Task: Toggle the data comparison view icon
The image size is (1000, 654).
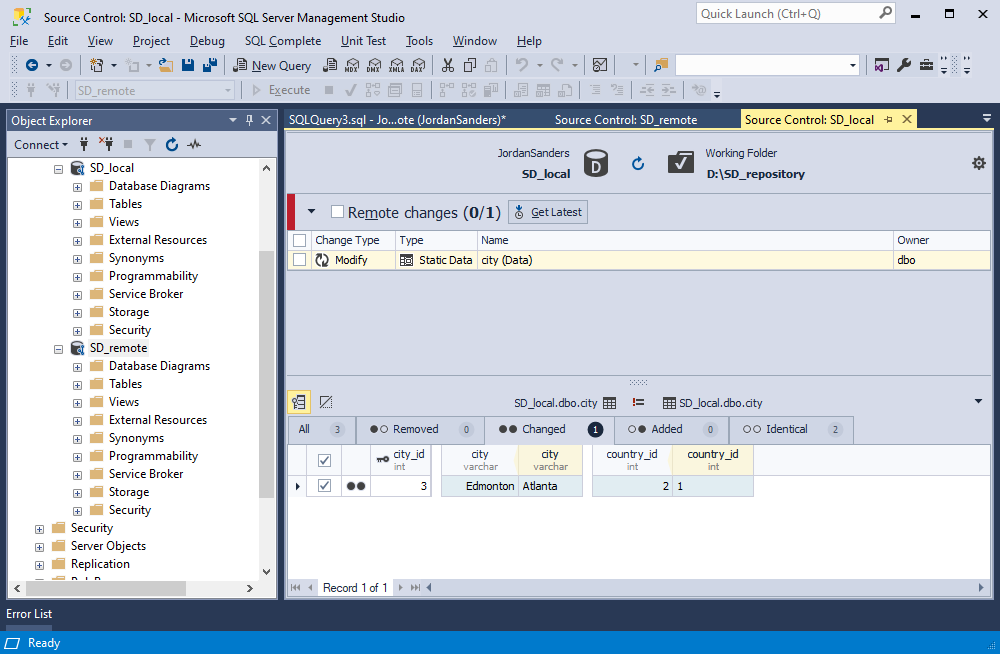Action: point(298,402)
